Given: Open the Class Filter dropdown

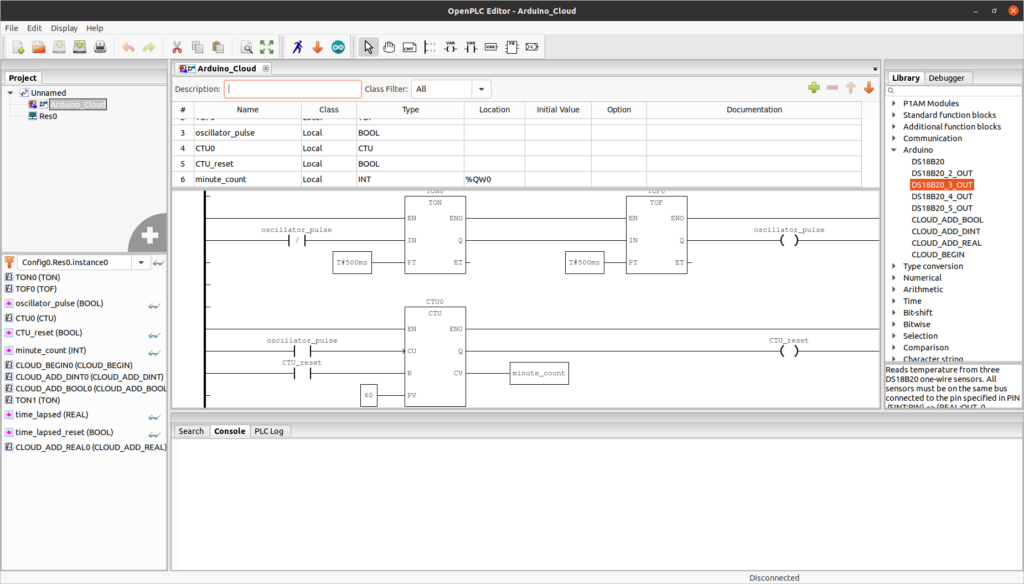Looking at the screenshot, I should pyautogui.click(x=481, y=88).
